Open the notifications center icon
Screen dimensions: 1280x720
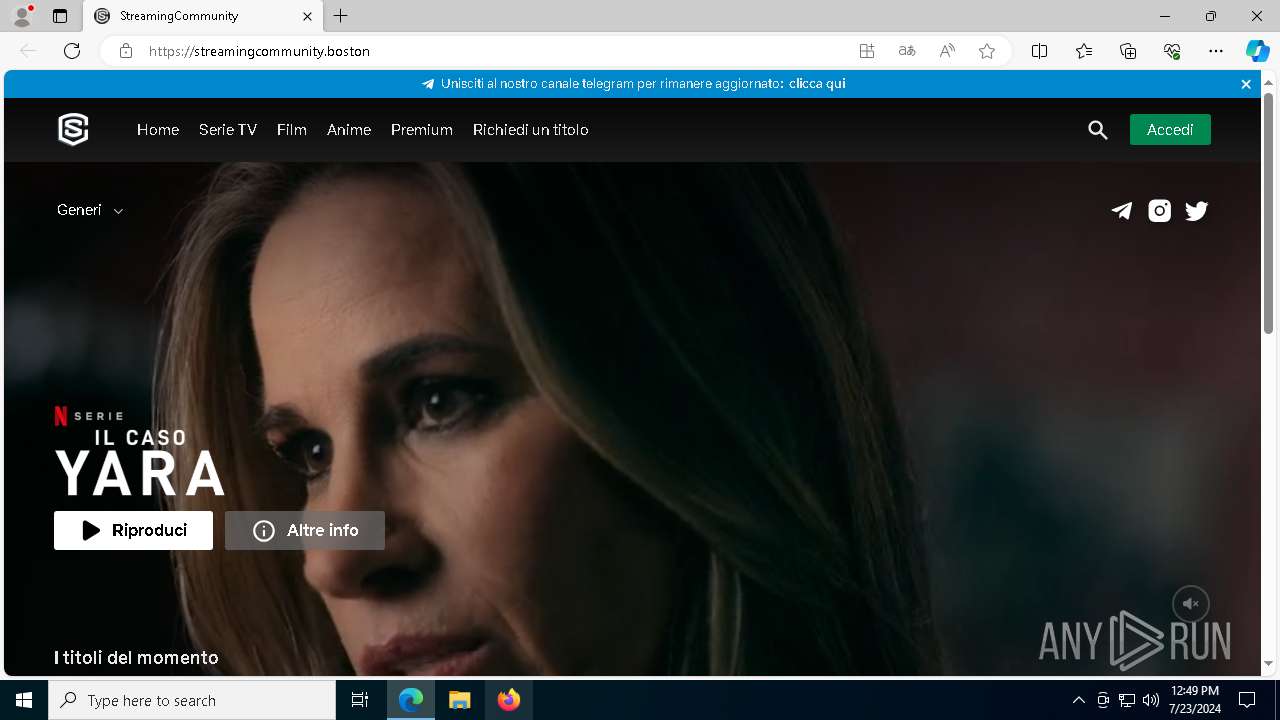[1247, 700]
